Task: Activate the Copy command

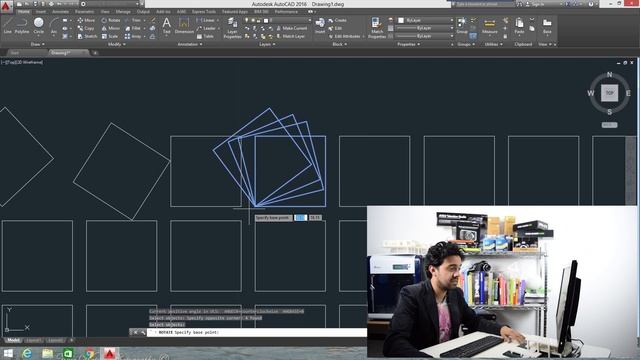Action: click(86, 28)
